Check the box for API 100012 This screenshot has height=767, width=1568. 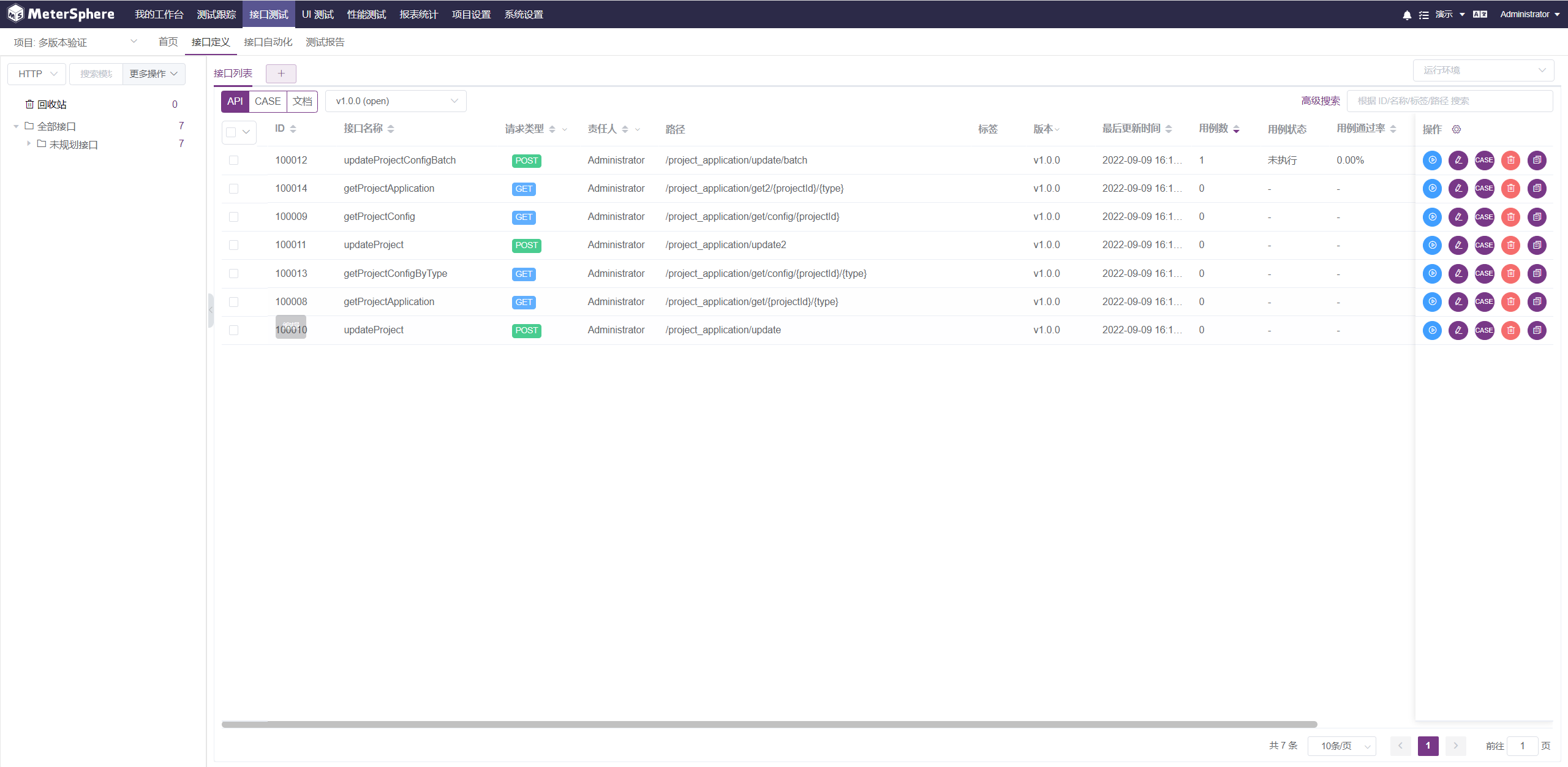(x=233, y=161)
